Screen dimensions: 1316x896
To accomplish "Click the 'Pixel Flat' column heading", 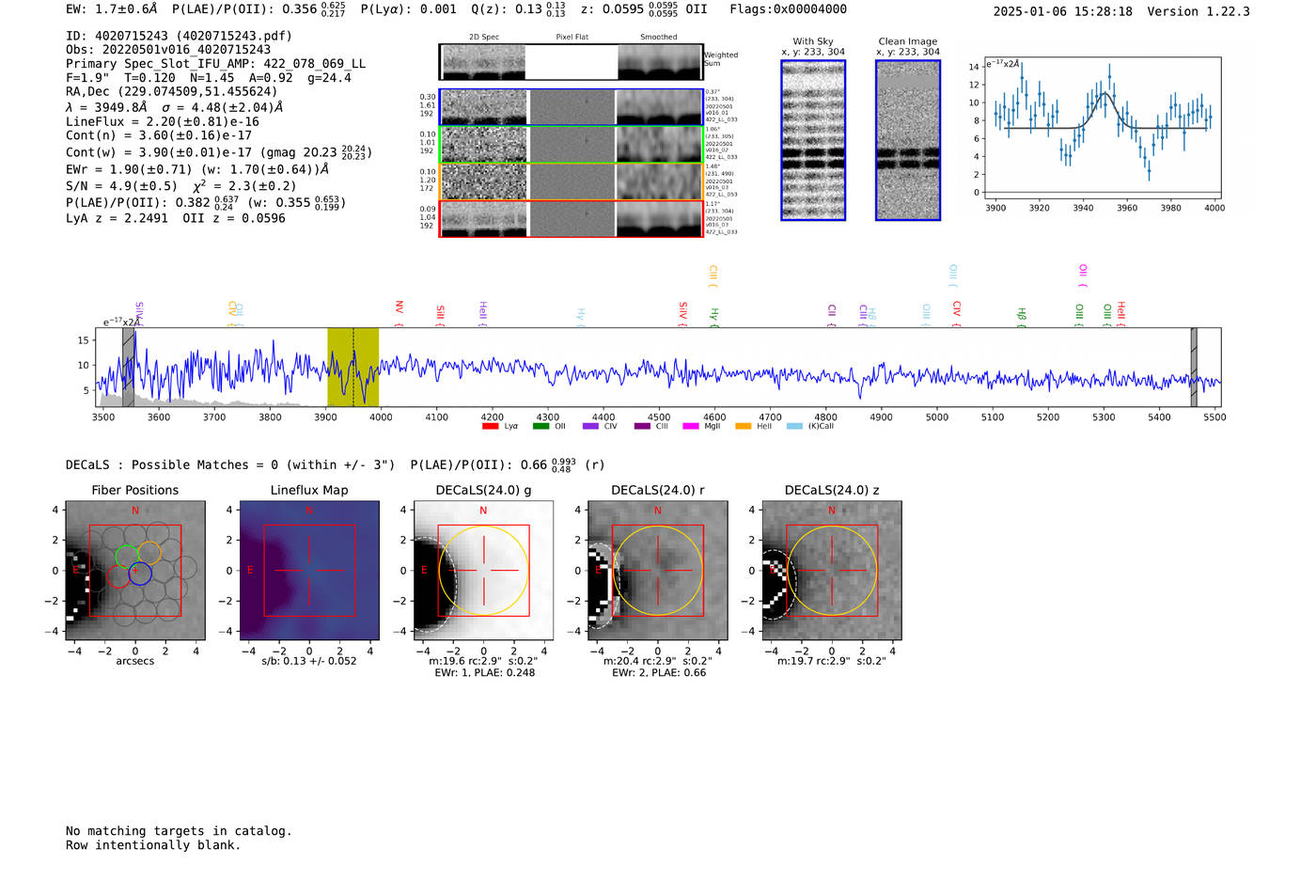I will 572,37.
